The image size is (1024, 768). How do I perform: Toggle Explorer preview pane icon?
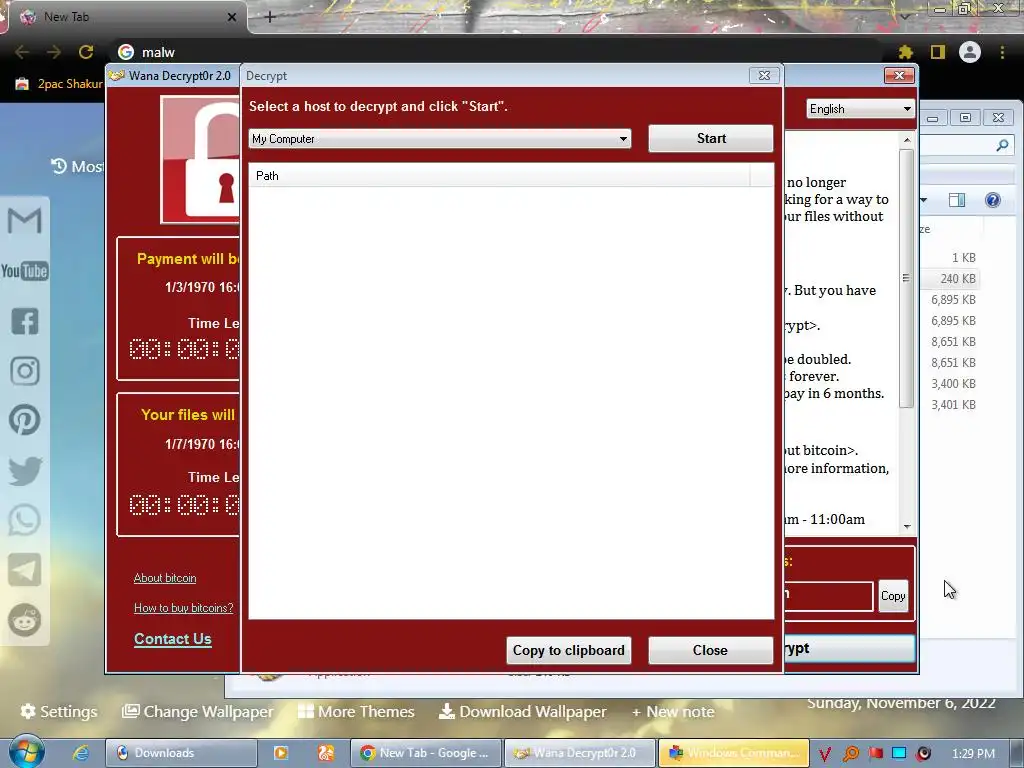pos(957,200)
